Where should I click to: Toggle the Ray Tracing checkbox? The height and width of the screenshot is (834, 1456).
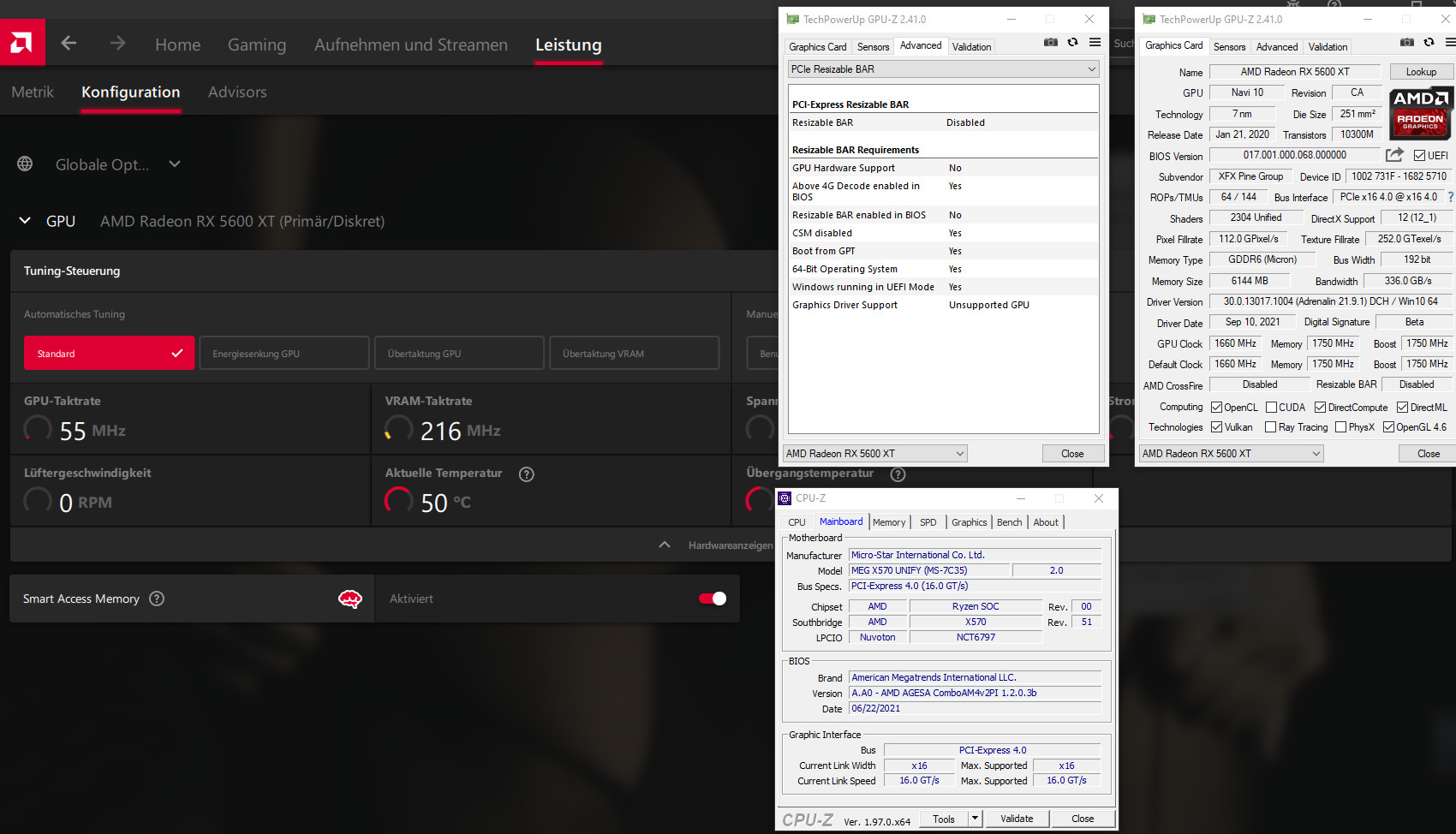1271,427
